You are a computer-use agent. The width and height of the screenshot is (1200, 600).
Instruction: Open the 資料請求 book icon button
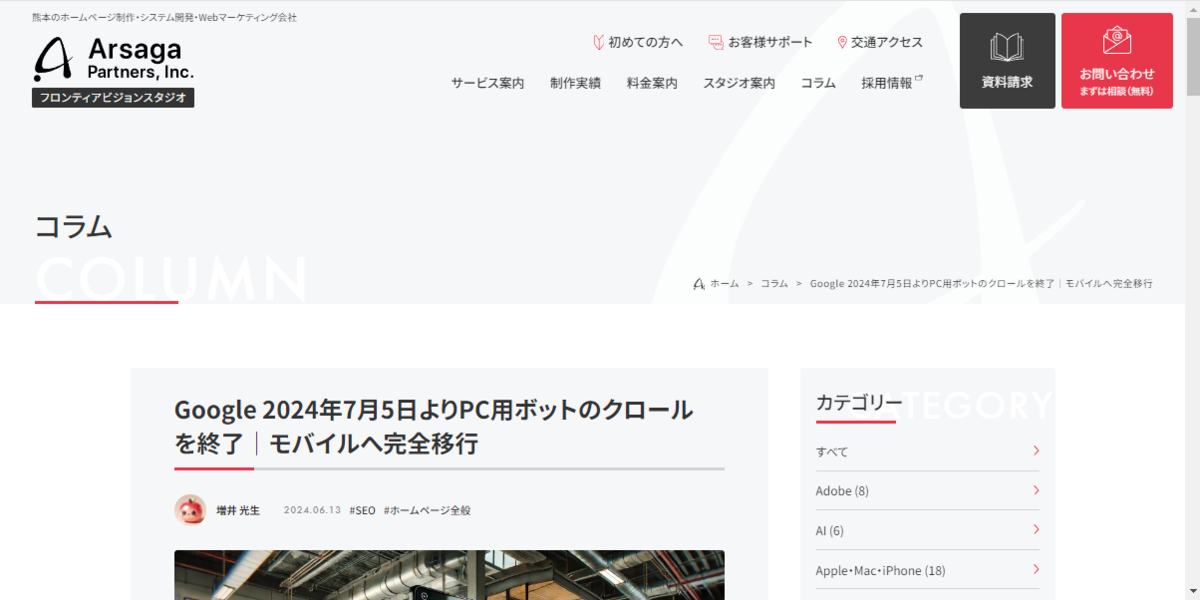tap(1007, 61)
